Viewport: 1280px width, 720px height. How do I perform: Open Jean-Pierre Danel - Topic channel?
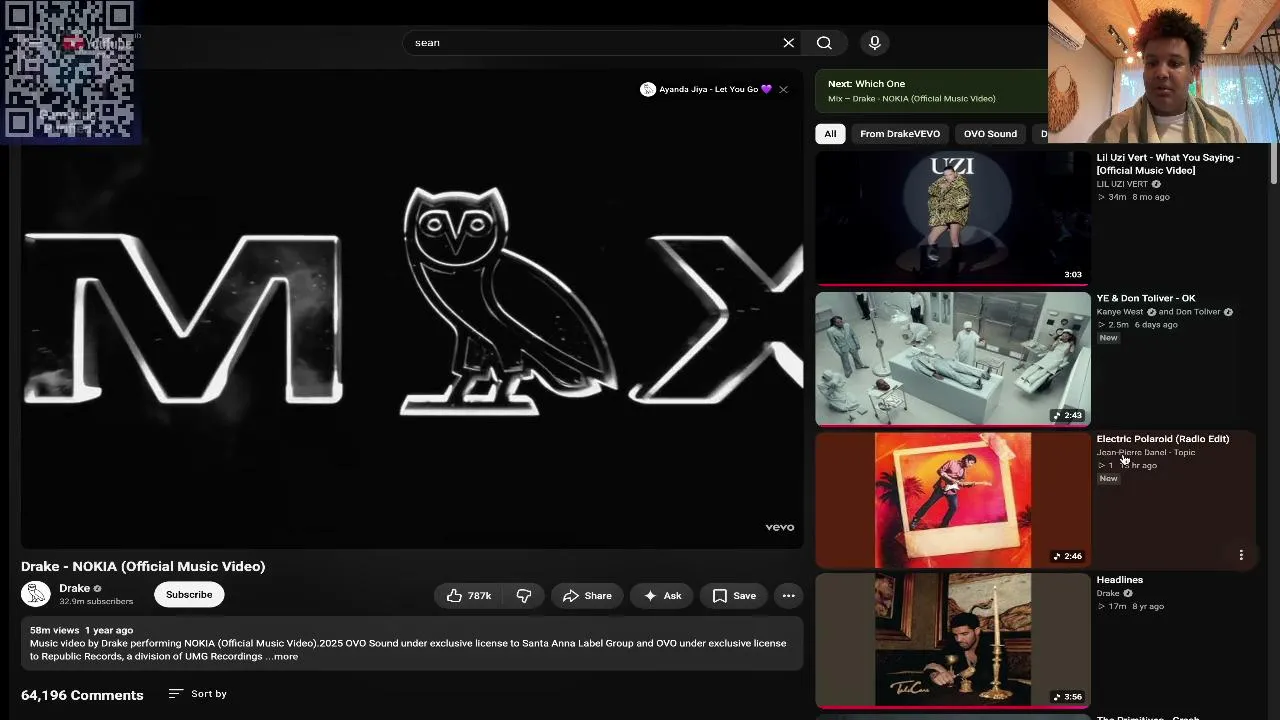[x=1146, y=453]
